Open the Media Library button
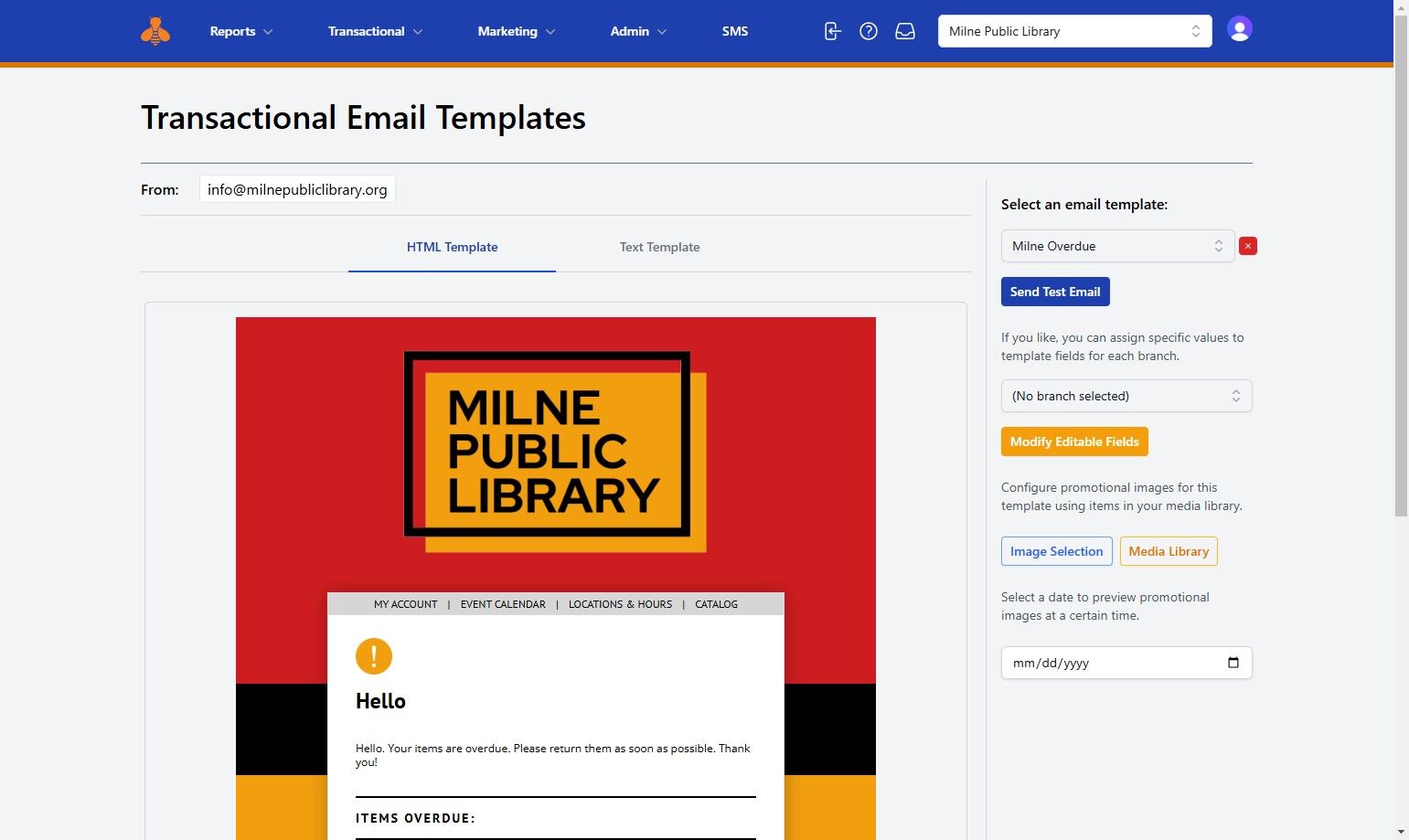 [1169, 551]
